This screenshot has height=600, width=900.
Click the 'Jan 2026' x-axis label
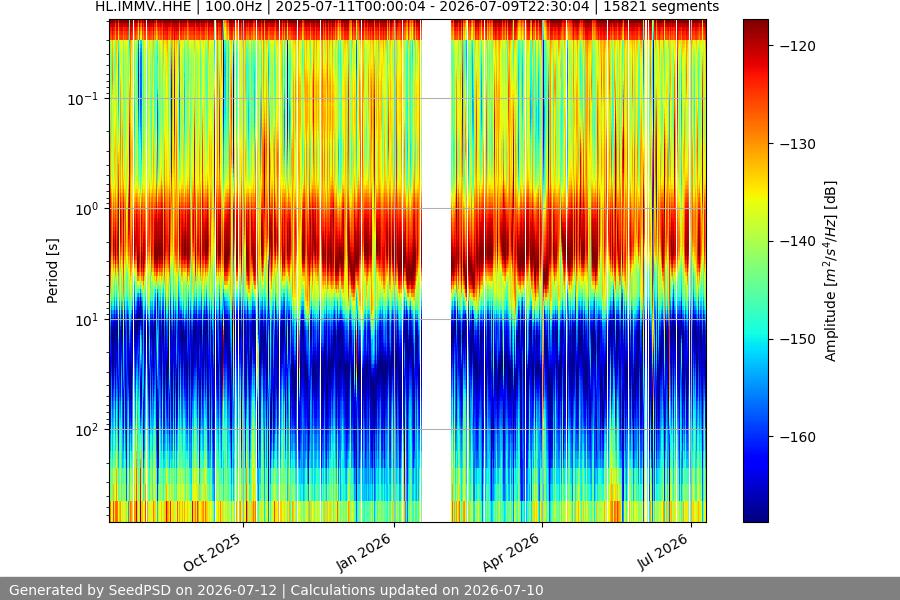click(364, 552)
